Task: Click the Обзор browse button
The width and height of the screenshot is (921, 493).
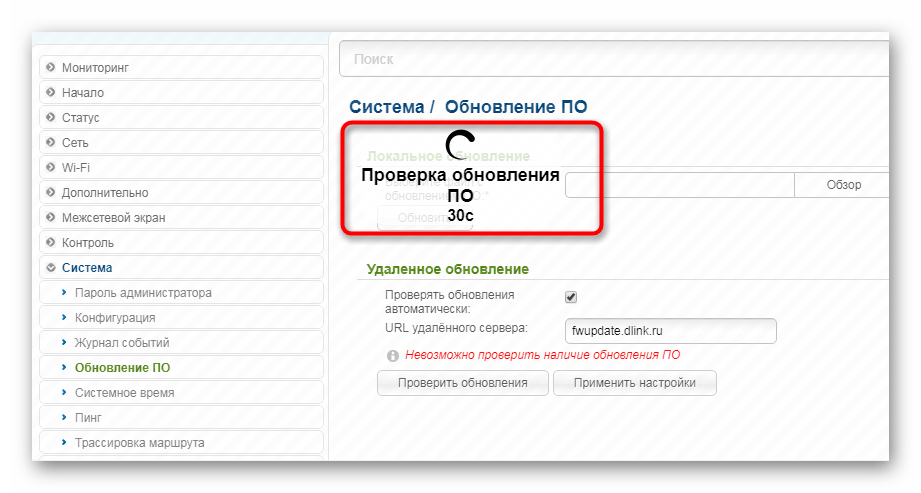Action: (x=843, y=185)
